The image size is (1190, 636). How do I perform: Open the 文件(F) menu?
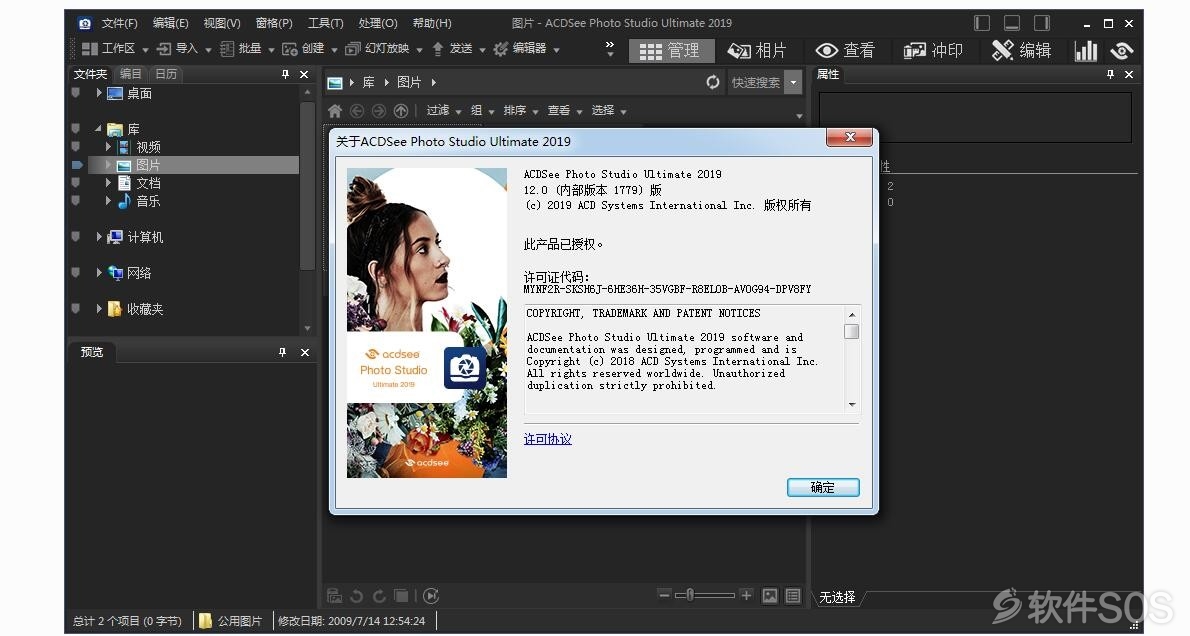pyautogui.click(x=120, y=24)
